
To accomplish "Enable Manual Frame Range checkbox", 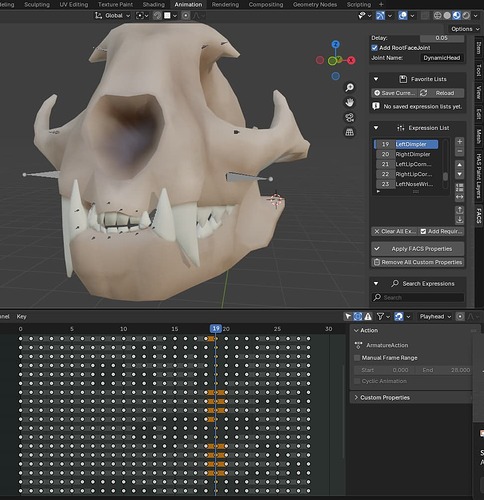I will click(x=357, y=358).
